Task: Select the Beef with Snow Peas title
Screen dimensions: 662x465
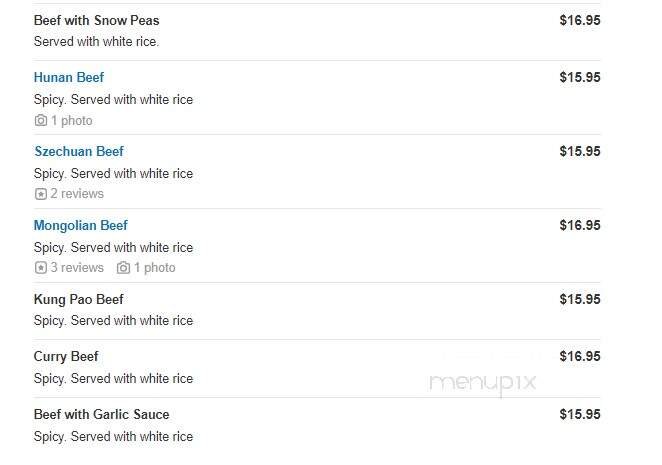Action: (96, 20)
